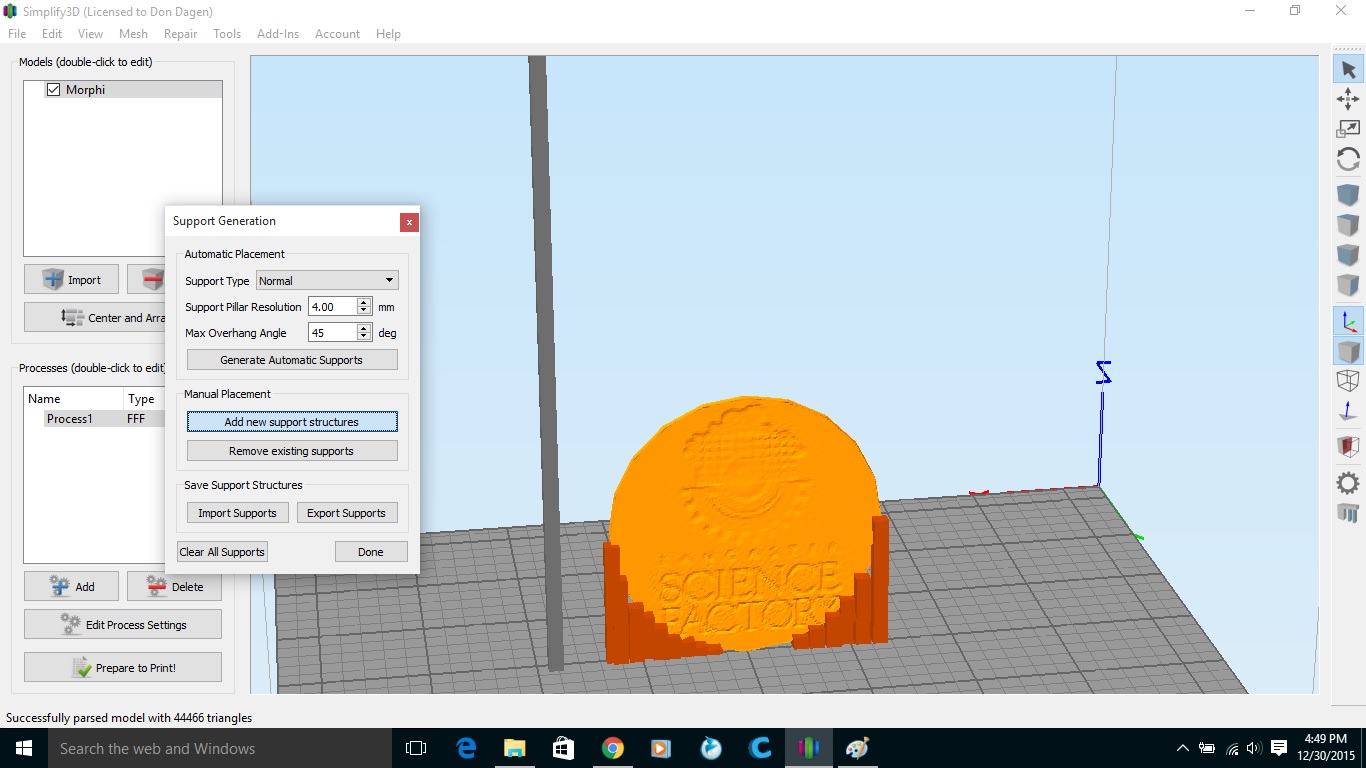Click Import Supports button
The width and height of the screenshot is (1366, 768).
[x=237, y=513]
